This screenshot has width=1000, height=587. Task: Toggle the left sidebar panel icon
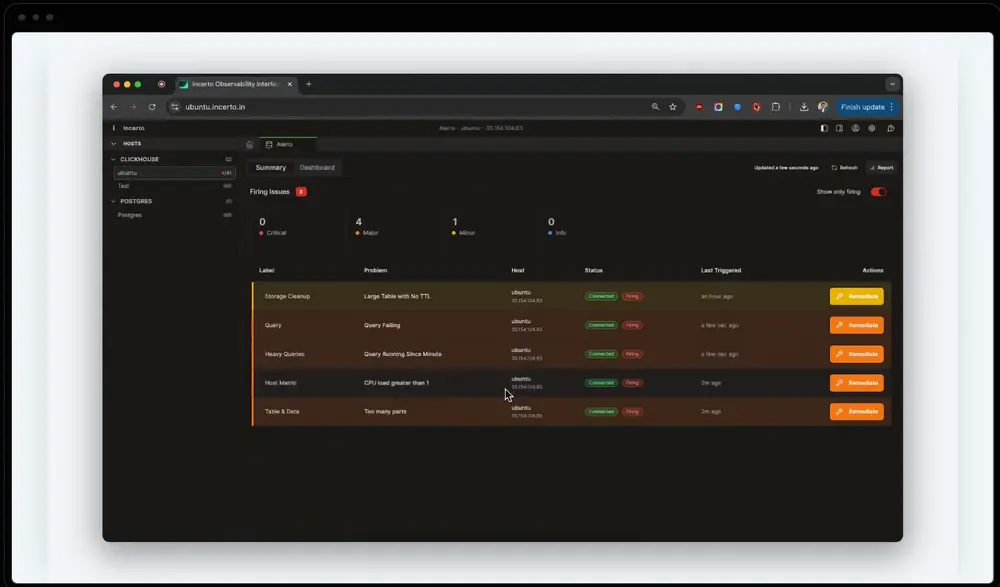pyautogui.click(x=824, y=128)
